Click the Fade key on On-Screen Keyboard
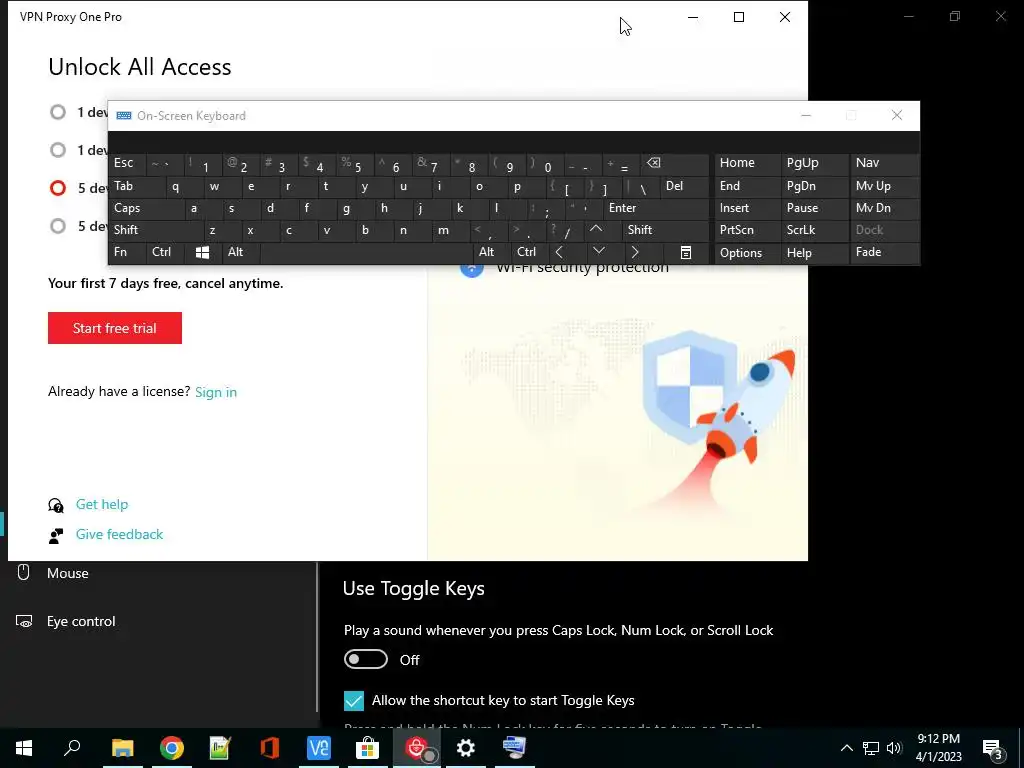 [884, 253]
